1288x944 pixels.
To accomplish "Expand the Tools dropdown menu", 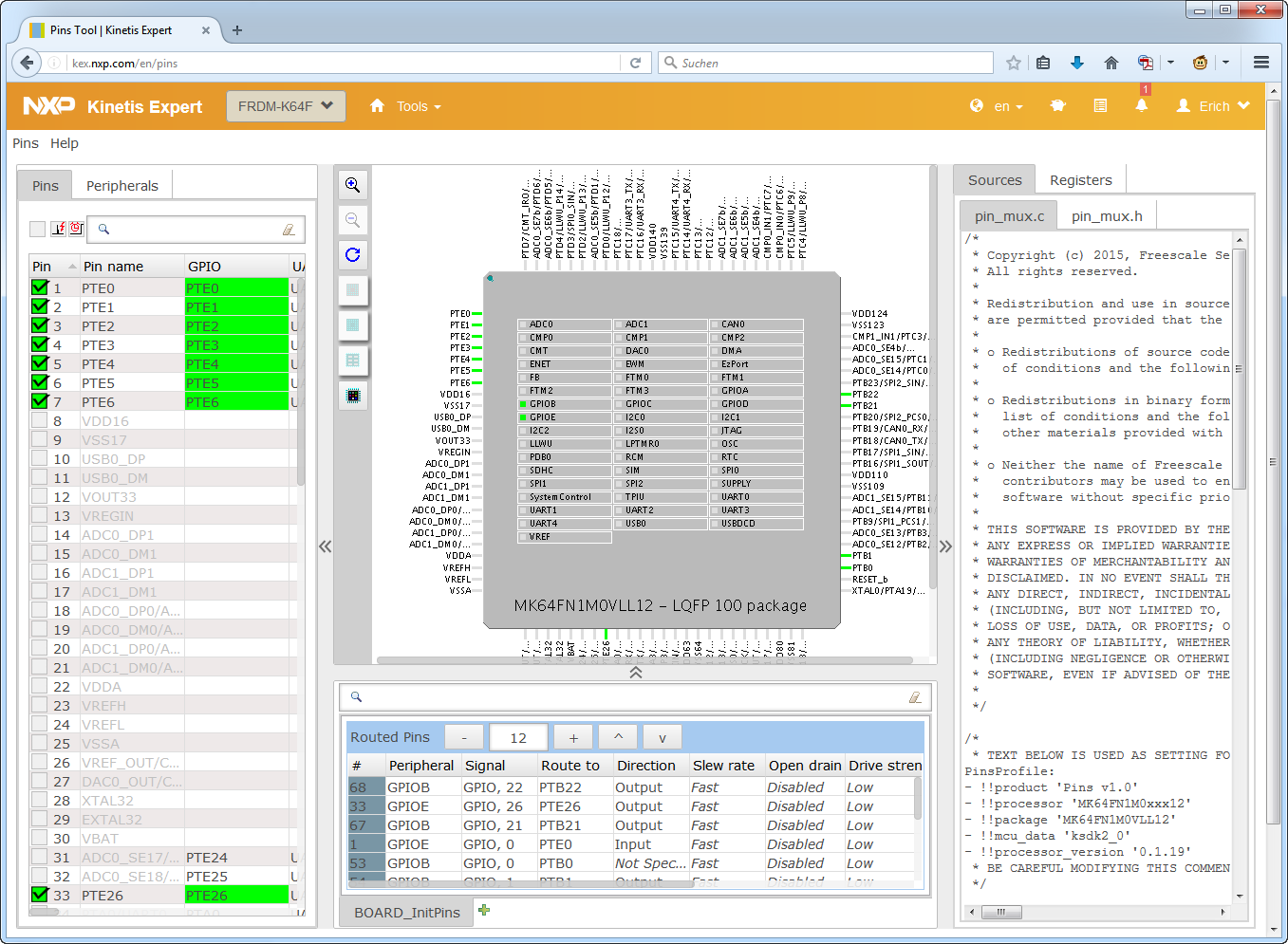I will click(x=419, y=107).
